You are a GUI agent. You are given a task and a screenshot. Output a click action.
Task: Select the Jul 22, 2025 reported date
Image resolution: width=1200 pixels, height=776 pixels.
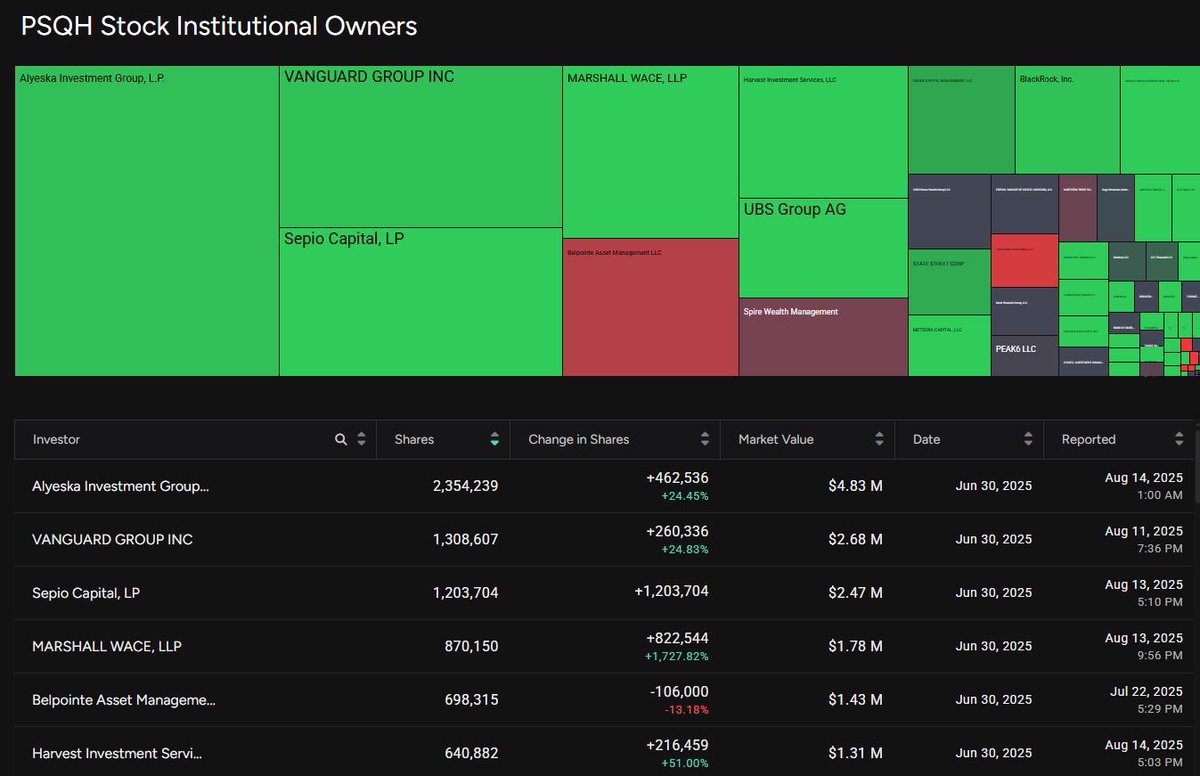point(1148,691)
